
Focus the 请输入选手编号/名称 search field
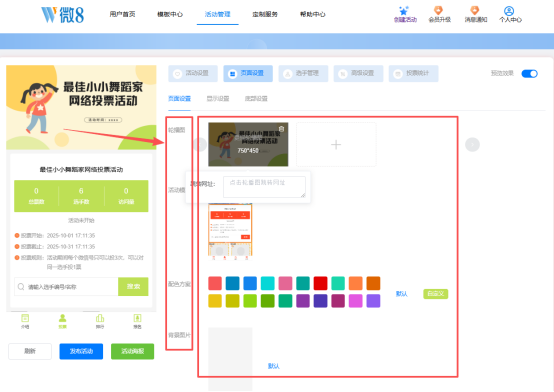66,287
